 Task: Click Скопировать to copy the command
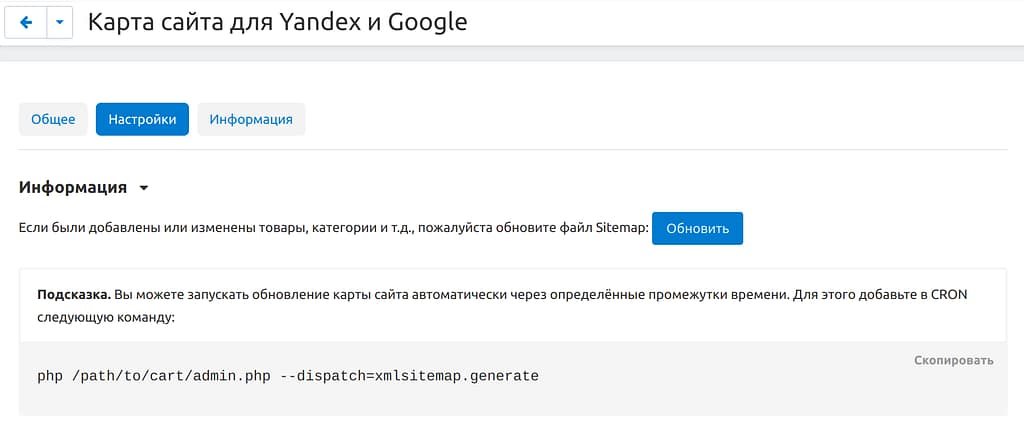[953, 360]
